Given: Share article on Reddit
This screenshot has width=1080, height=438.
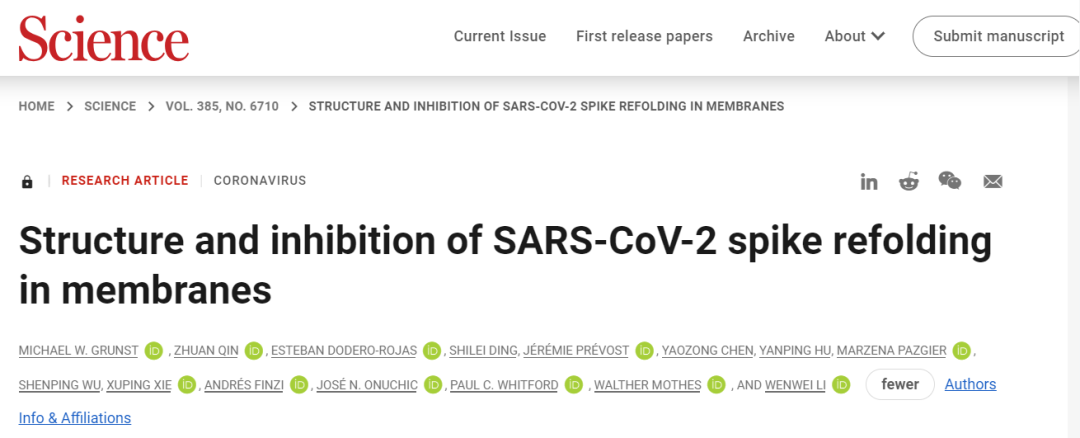Looking at the screenshot, I should click(x=909, y=181).
